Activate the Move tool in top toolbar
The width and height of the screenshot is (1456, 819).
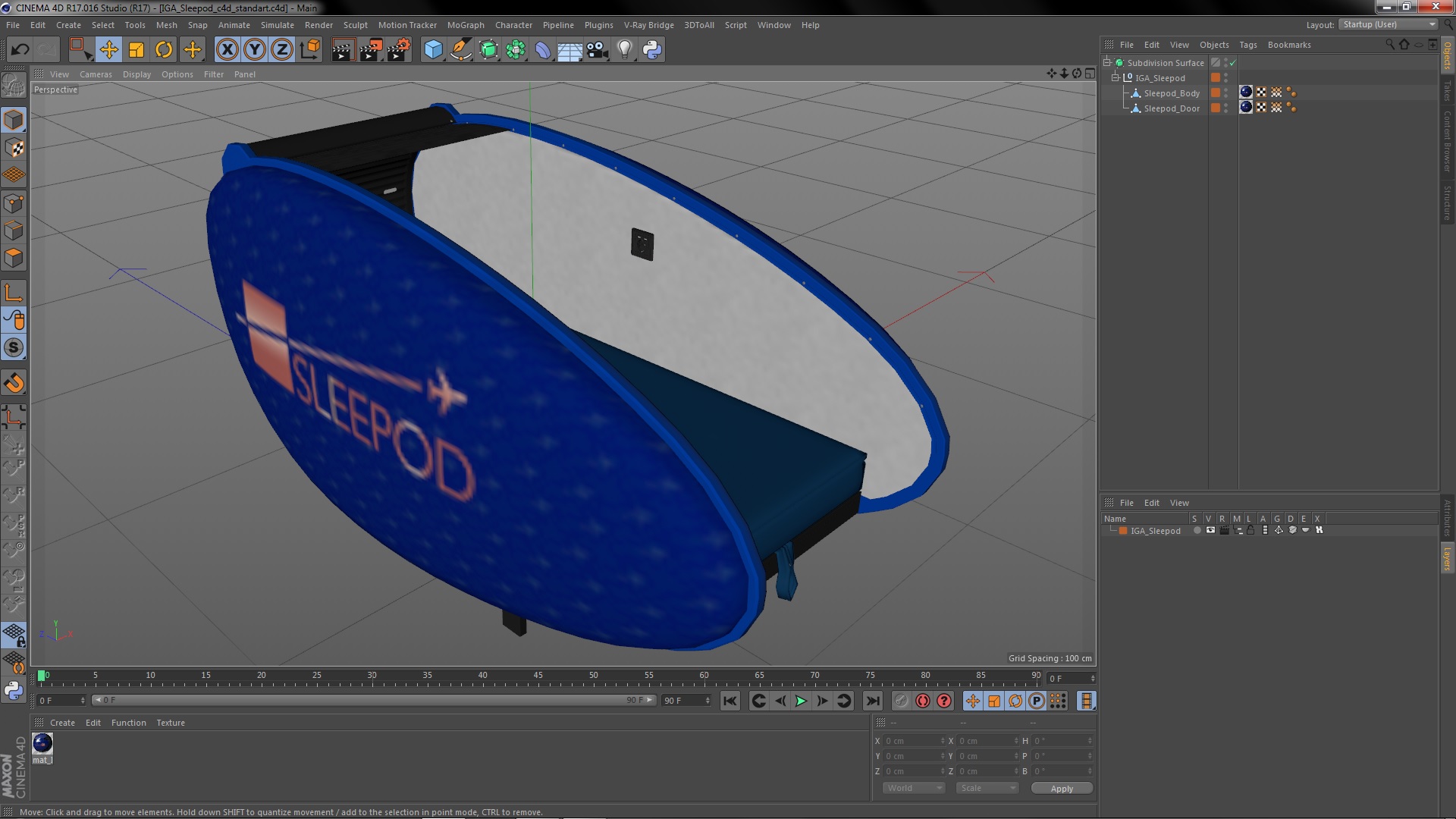108,50
